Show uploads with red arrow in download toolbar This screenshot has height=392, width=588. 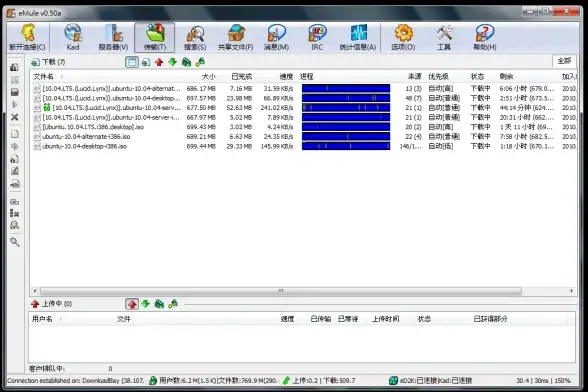159,62
